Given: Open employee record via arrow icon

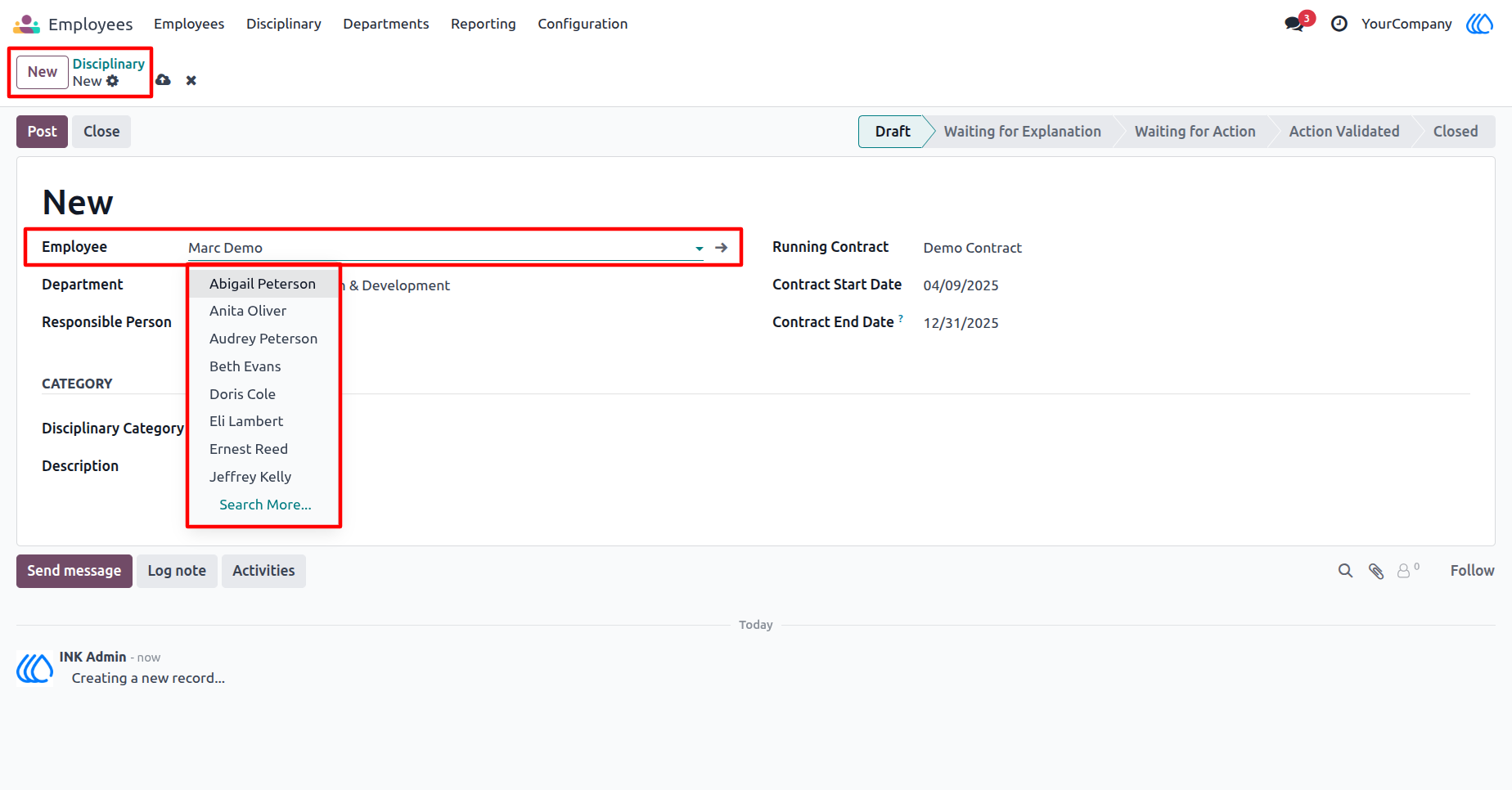Looking at the screenshot, I should tap(721, 247).
